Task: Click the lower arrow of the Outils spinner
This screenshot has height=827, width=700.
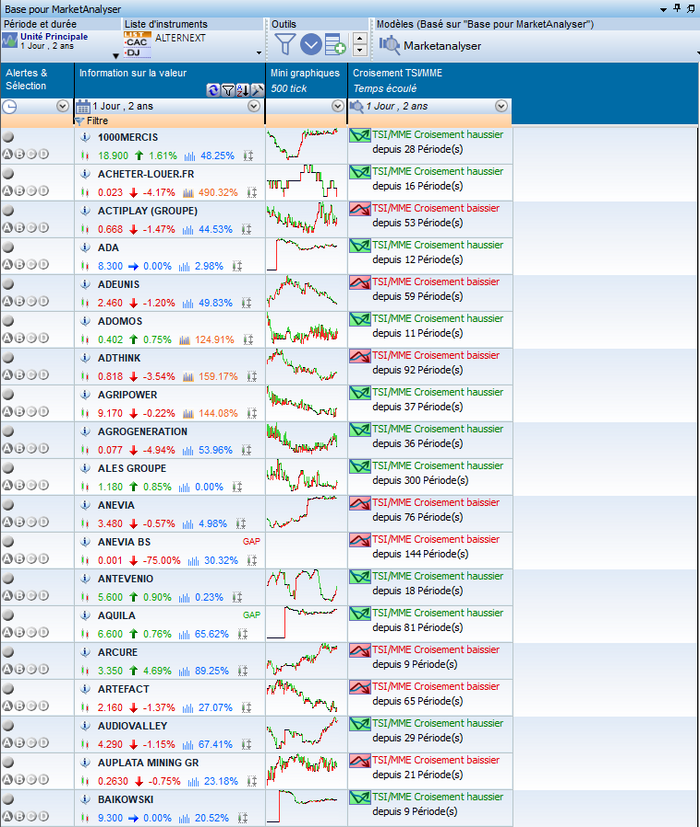Action: point(360,50)
